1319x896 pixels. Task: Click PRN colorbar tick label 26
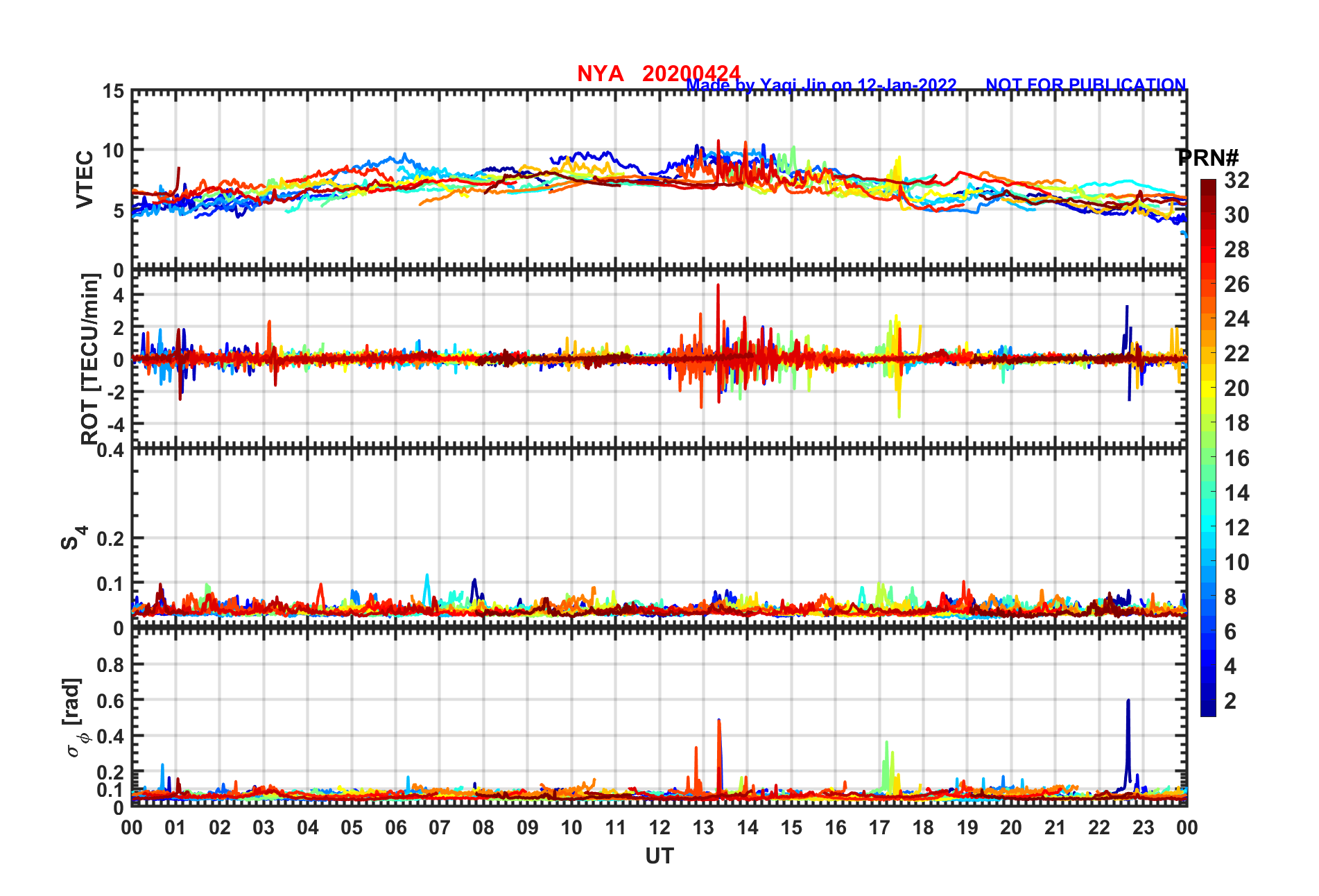tap(1237, 284)
